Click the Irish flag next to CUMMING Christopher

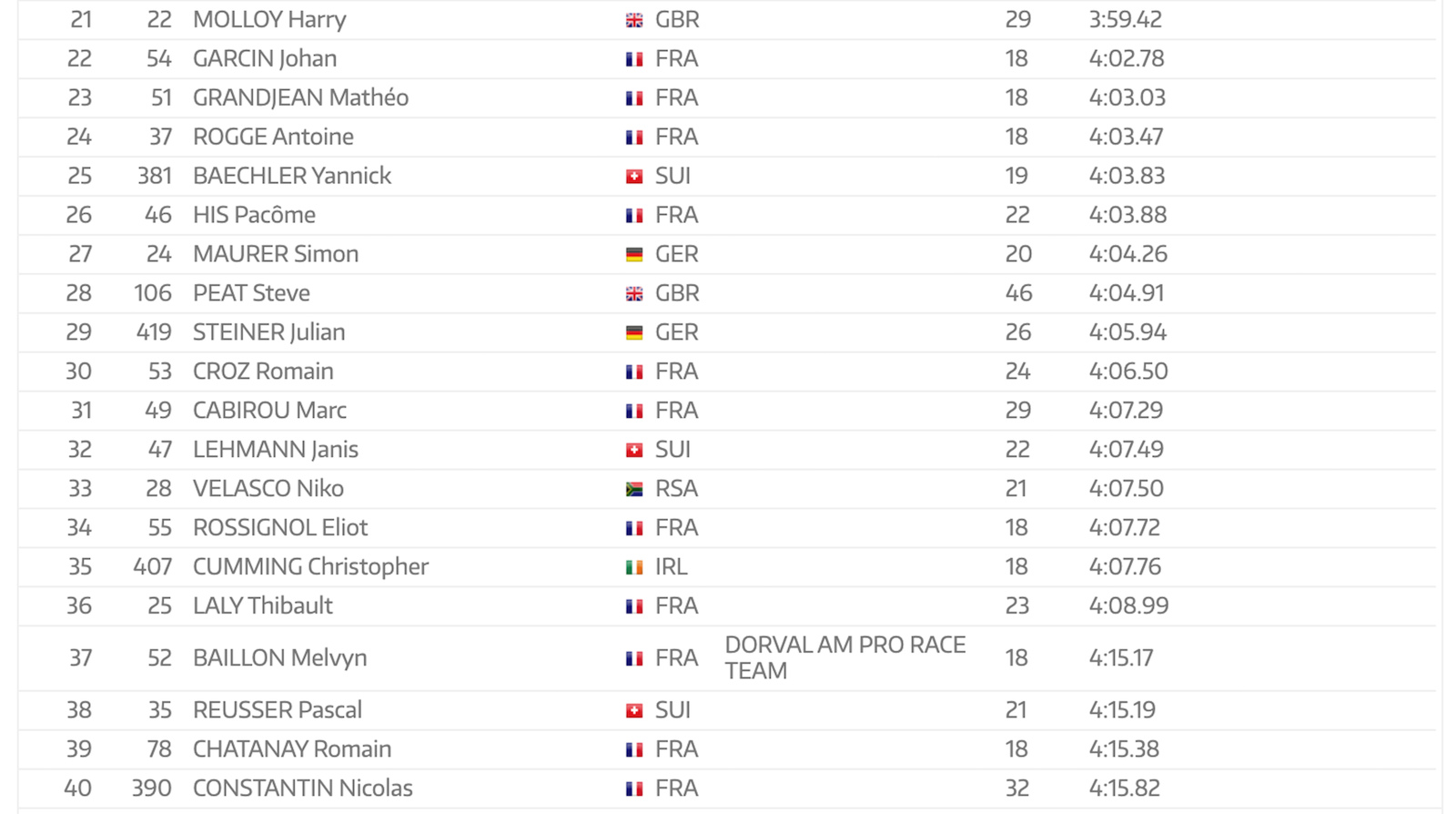coord(634,568)
